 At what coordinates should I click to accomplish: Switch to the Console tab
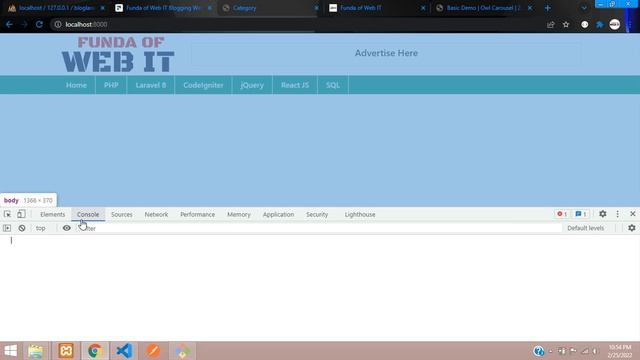[x=88, y=214]
